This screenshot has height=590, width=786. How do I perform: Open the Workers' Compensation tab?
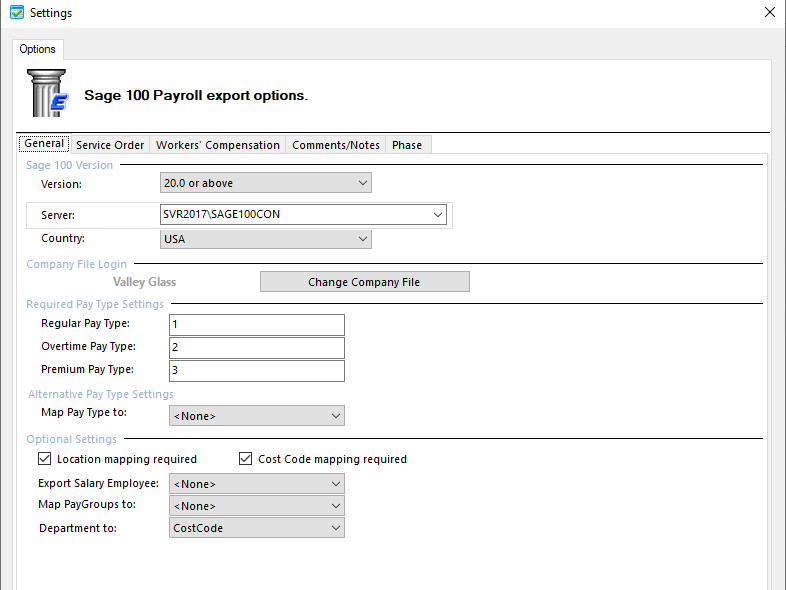click(x=218, y=145)
